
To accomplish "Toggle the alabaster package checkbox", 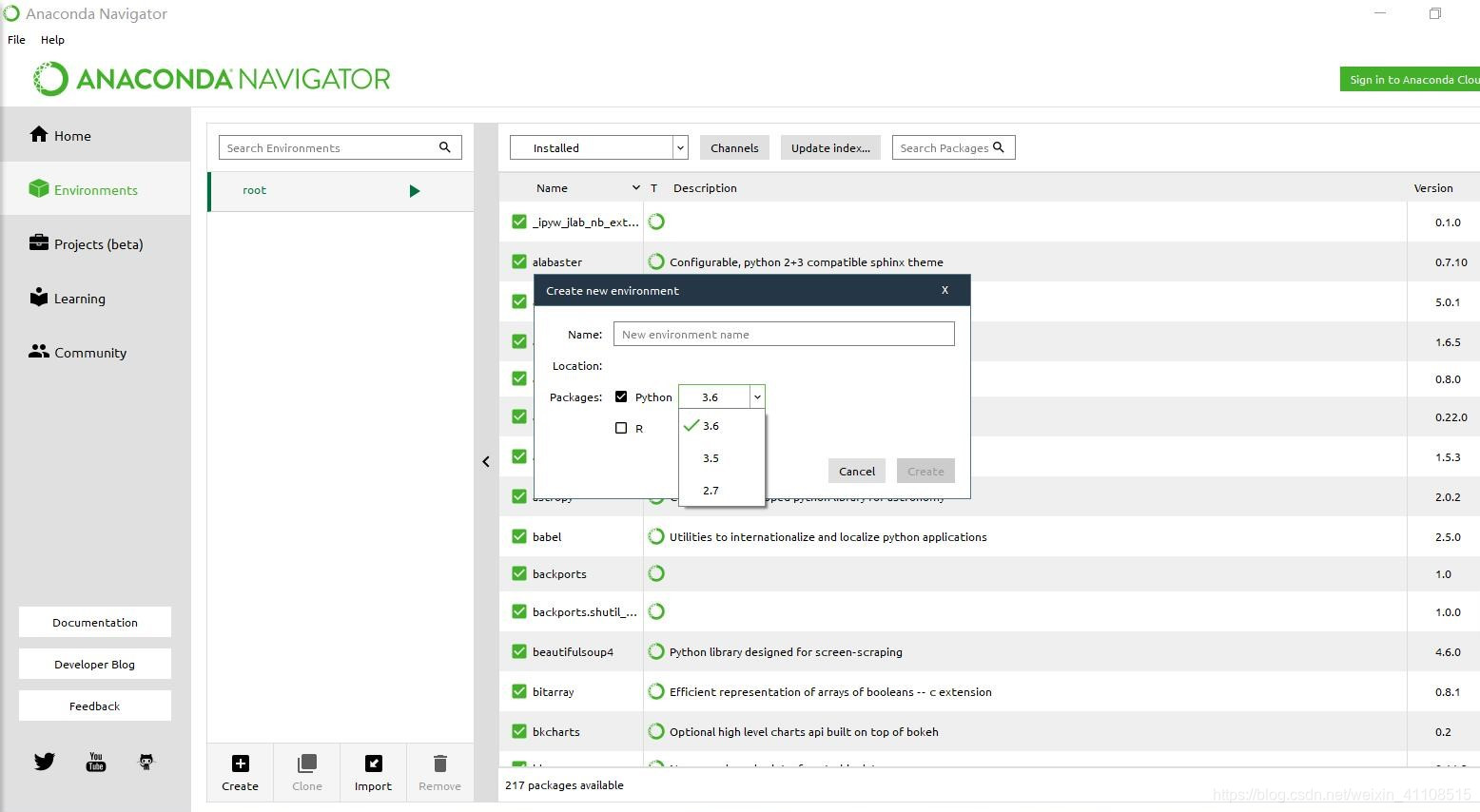I will pyautogui.click(x=519, y=261).
